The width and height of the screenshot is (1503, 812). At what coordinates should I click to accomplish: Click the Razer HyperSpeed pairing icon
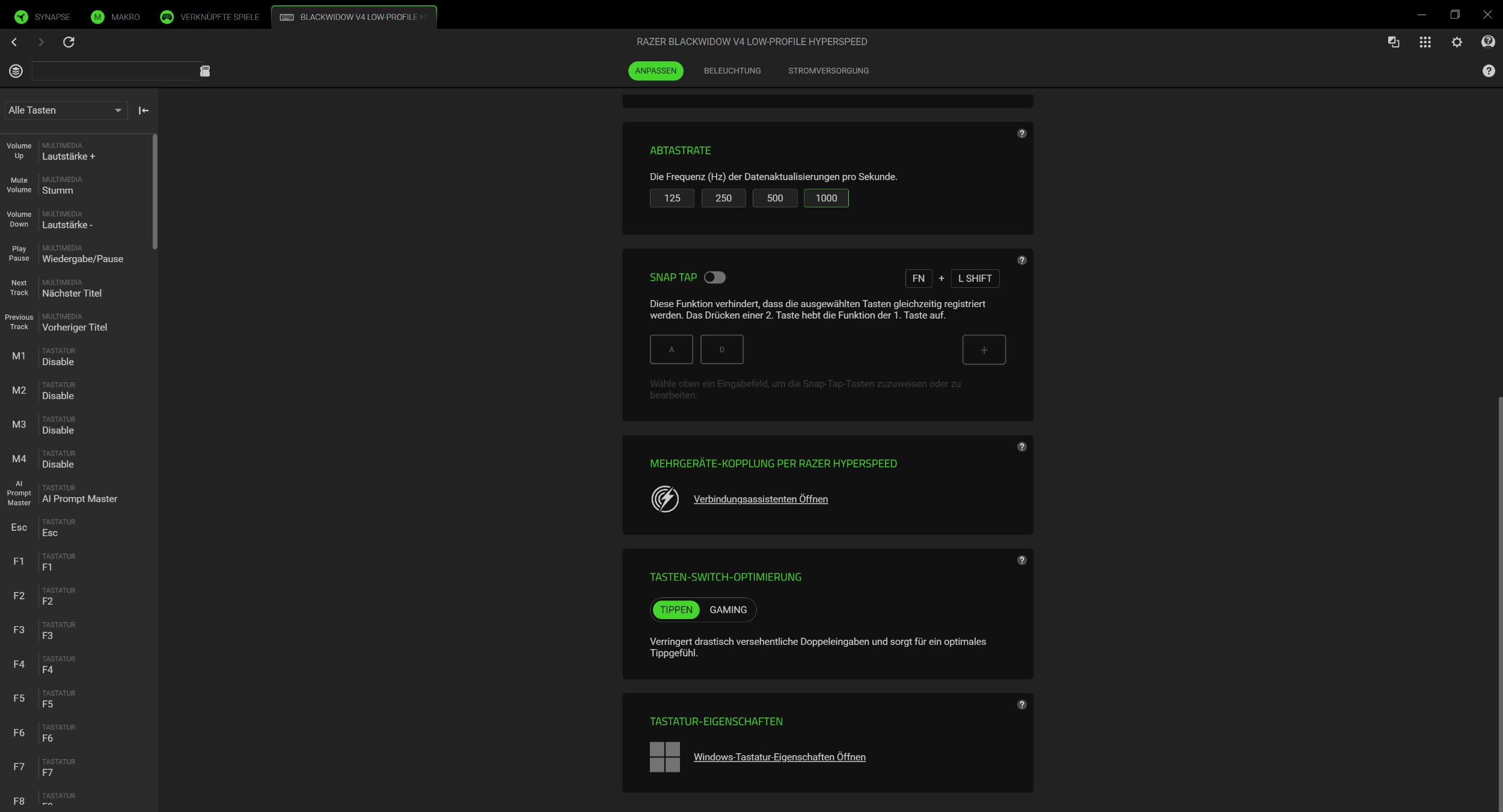665,499
